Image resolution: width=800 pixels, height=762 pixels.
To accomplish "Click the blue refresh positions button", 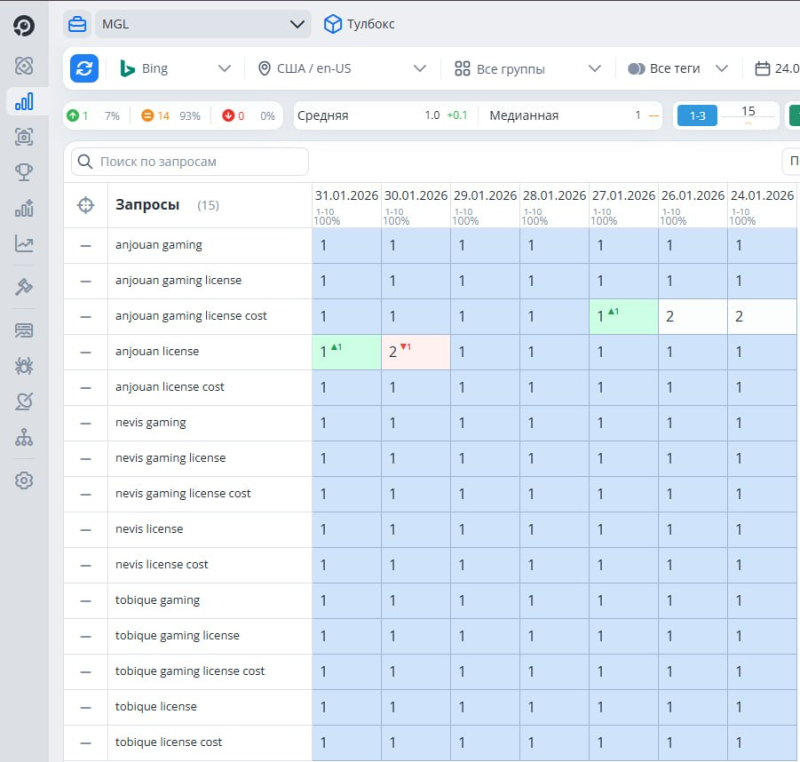I will (84, 68).
